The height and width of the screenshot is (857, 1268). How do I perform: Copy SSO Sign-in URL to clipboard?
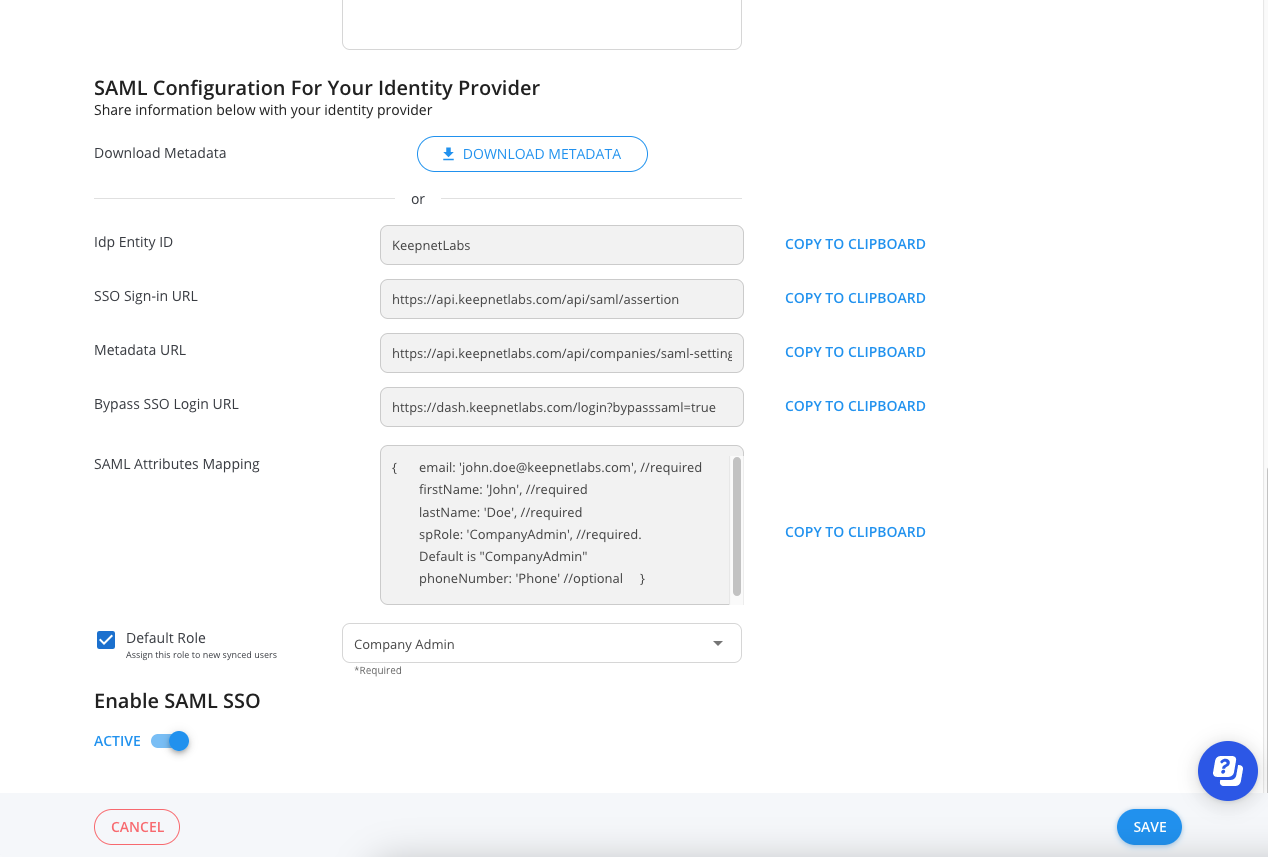(855, 298)
